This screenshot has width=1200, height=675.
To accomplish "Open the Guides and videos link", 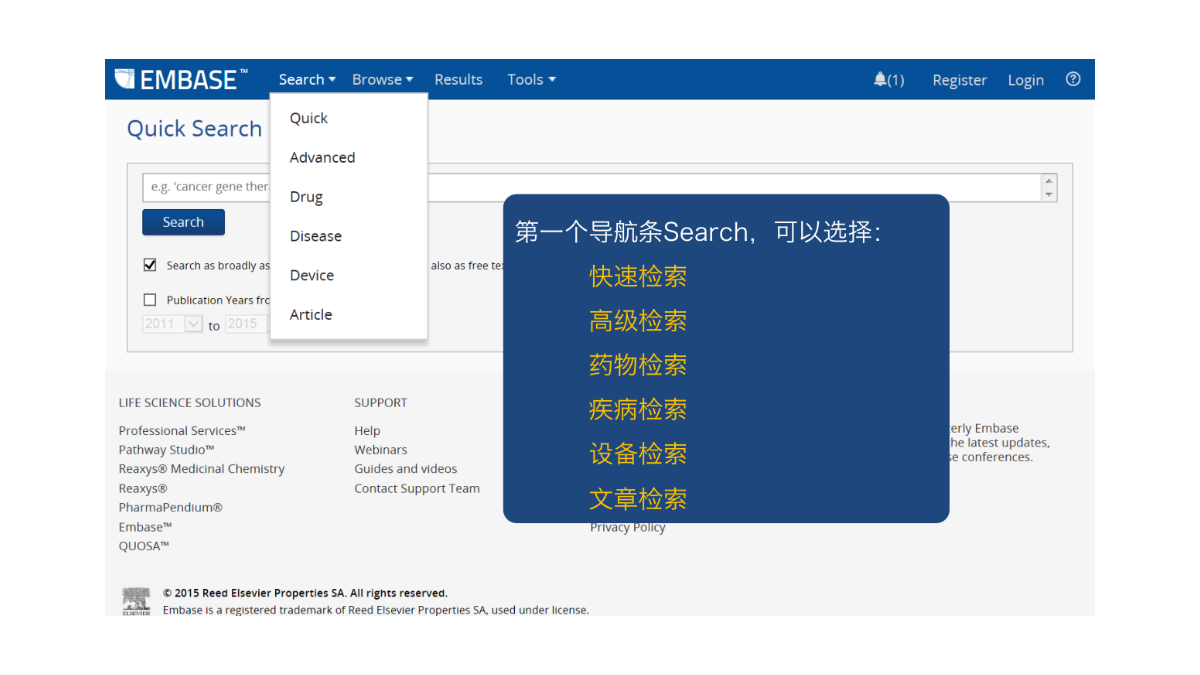I will pos(406,469).
